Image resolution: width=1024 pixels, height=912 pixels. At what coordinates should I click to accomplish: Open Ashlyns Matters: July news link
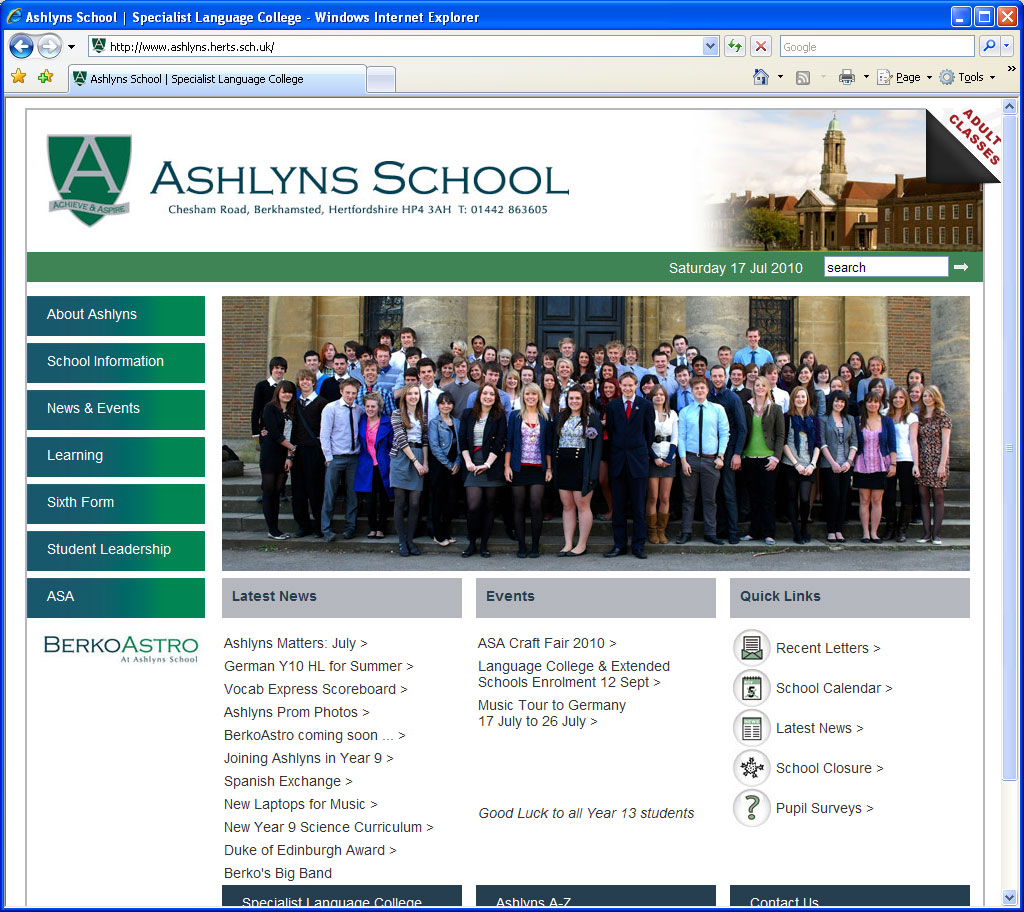295,643
